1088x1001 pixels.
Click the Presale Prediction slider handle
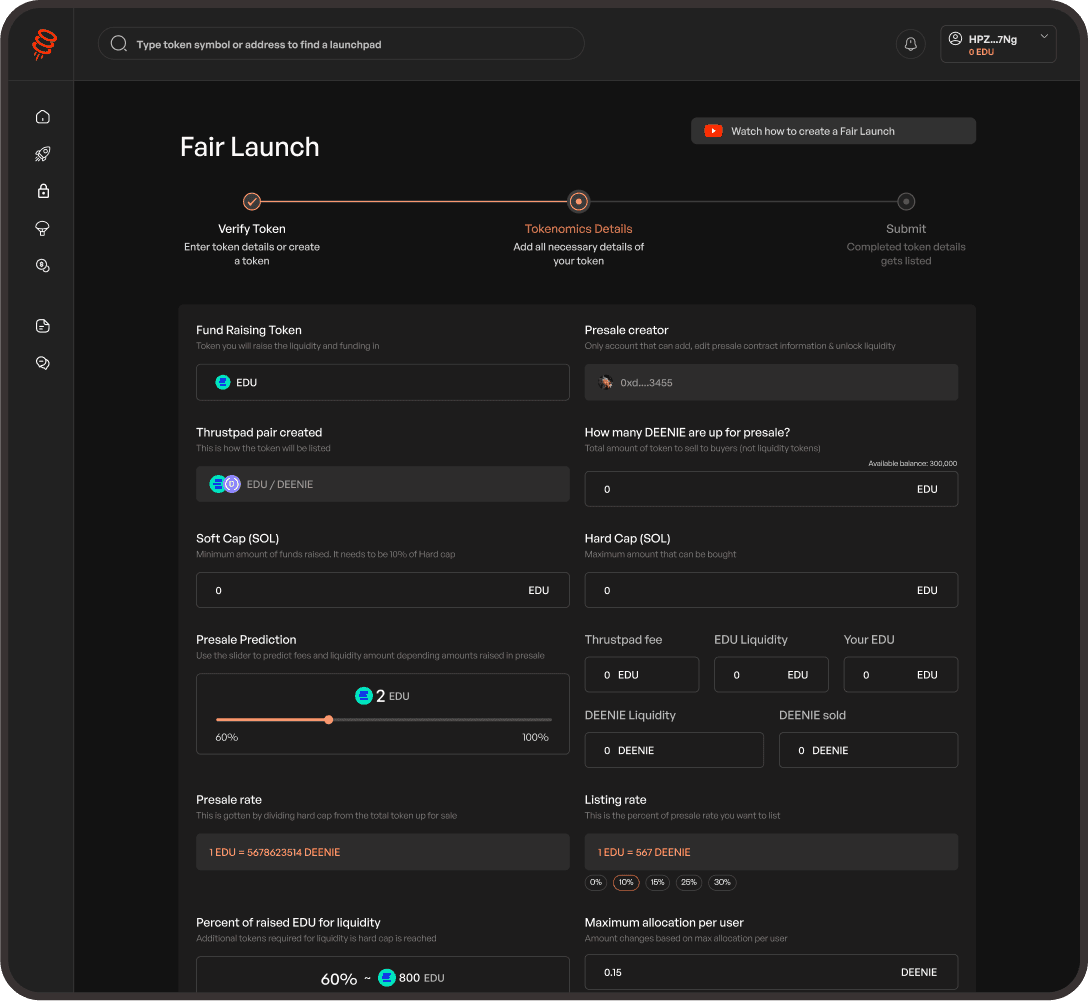pos(329,719)
